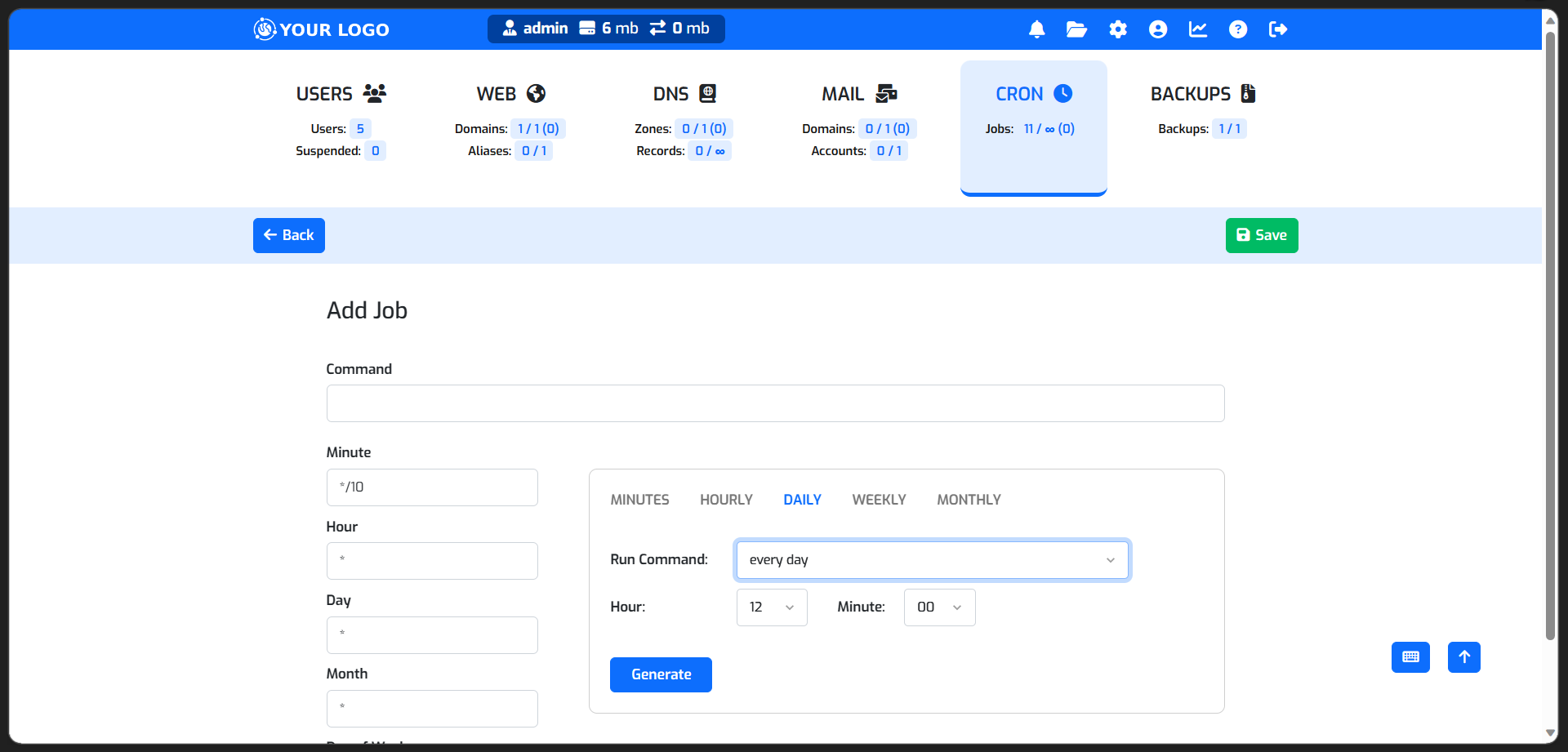Save the cron job
The image size is (1568, 752).
point(1262,235)
